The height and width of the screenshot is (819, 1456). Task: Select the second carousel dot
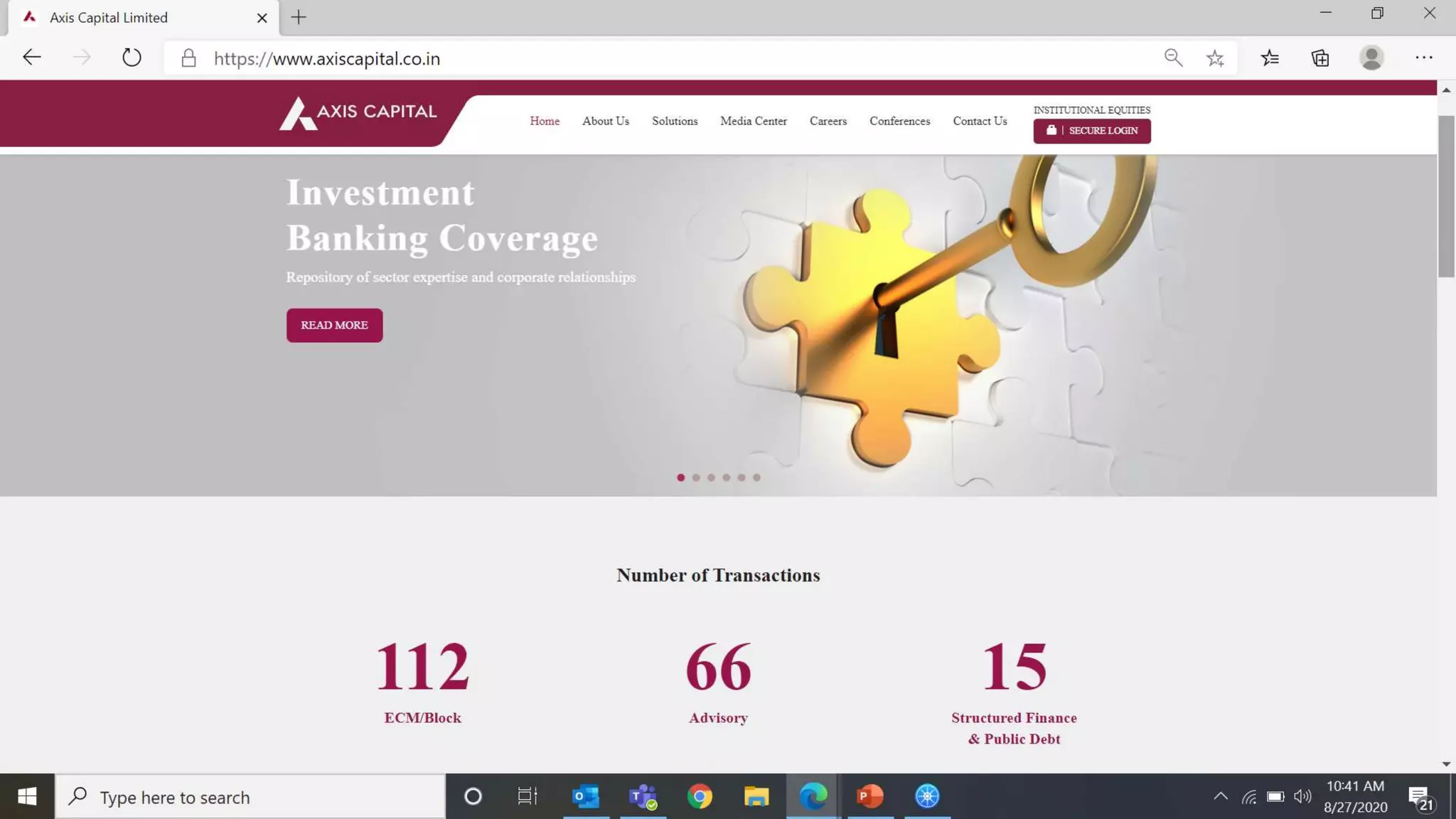[696, 478]
